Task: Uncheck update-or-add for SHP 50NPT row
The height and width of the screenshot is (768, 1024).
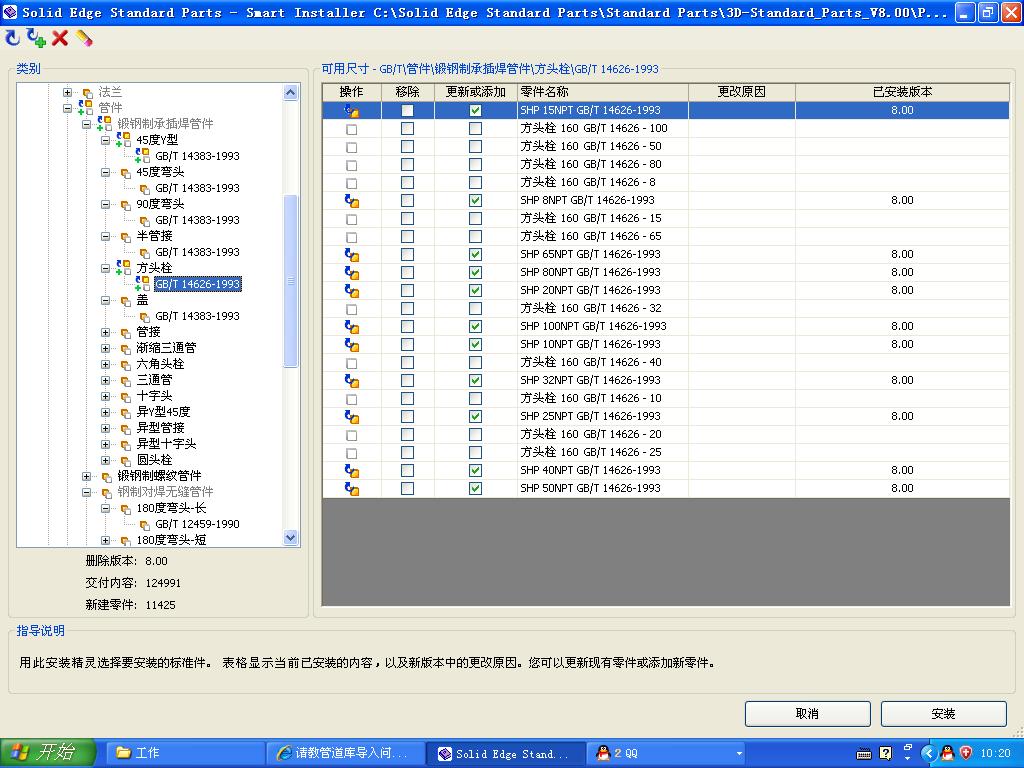Action: click(475, 488)
